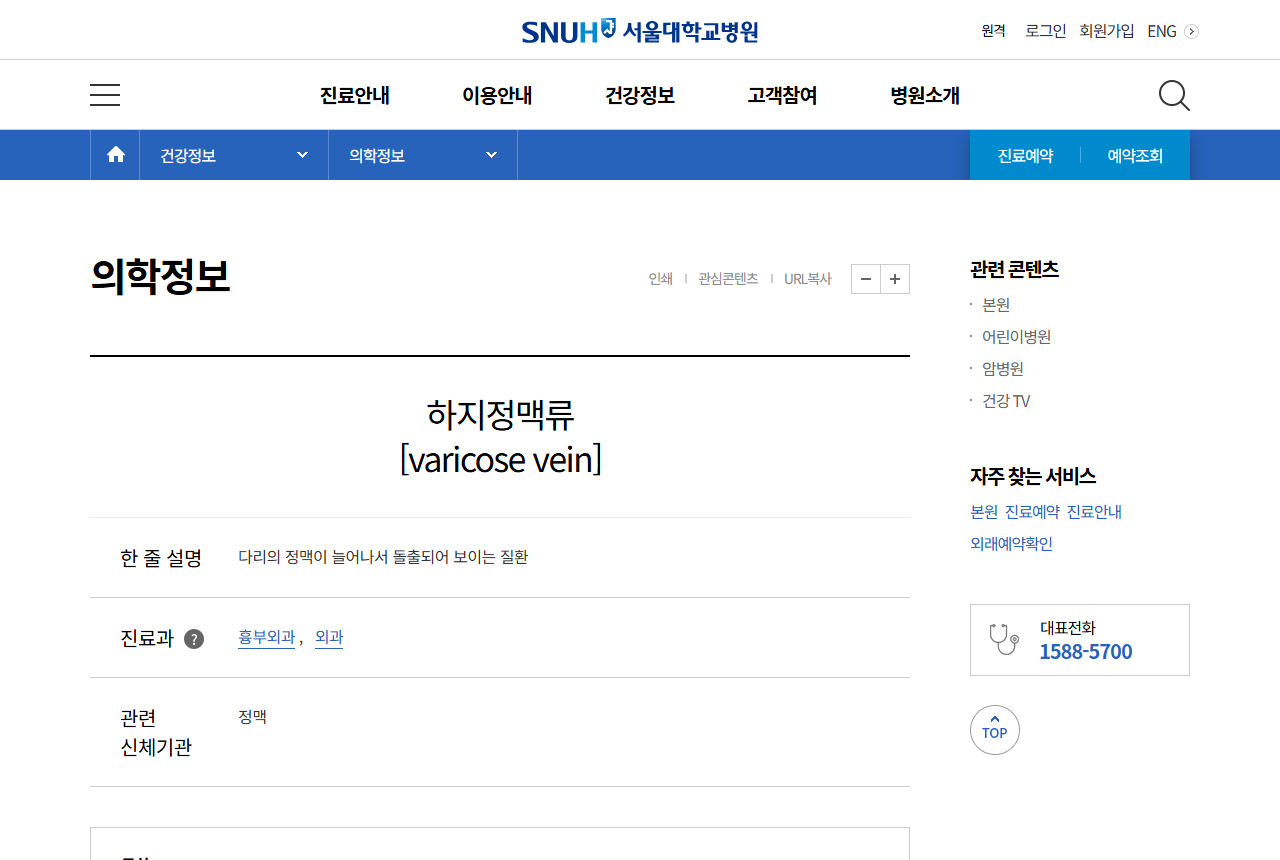Click 본원 under 자주 찾는 서비스
1280x860 pixels.
click(984, 512)
